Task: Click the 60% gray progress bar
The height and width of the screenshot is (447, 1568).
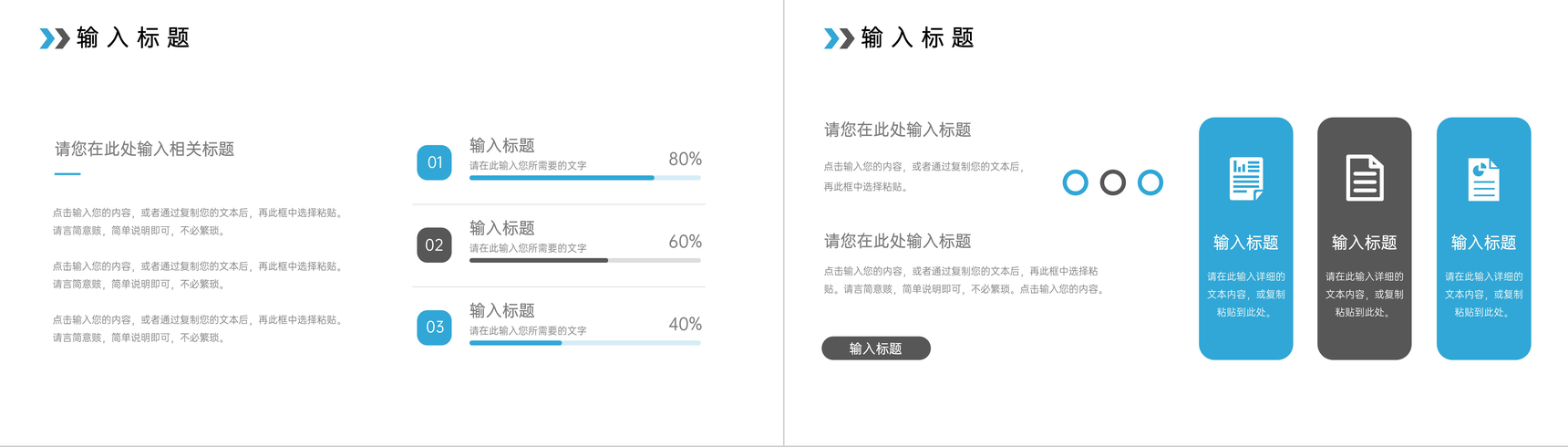Action: coord(585,260)
